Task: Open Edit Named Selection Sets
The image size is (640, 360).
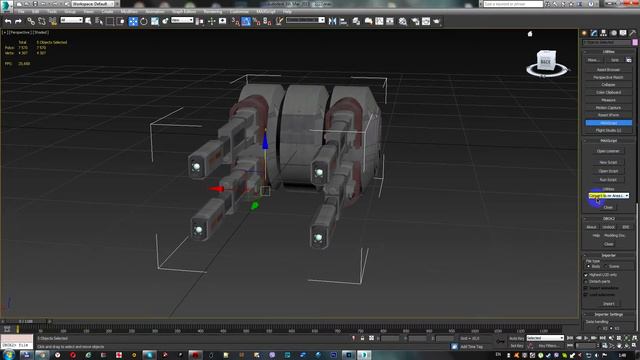Action: (x=279, y=21)
